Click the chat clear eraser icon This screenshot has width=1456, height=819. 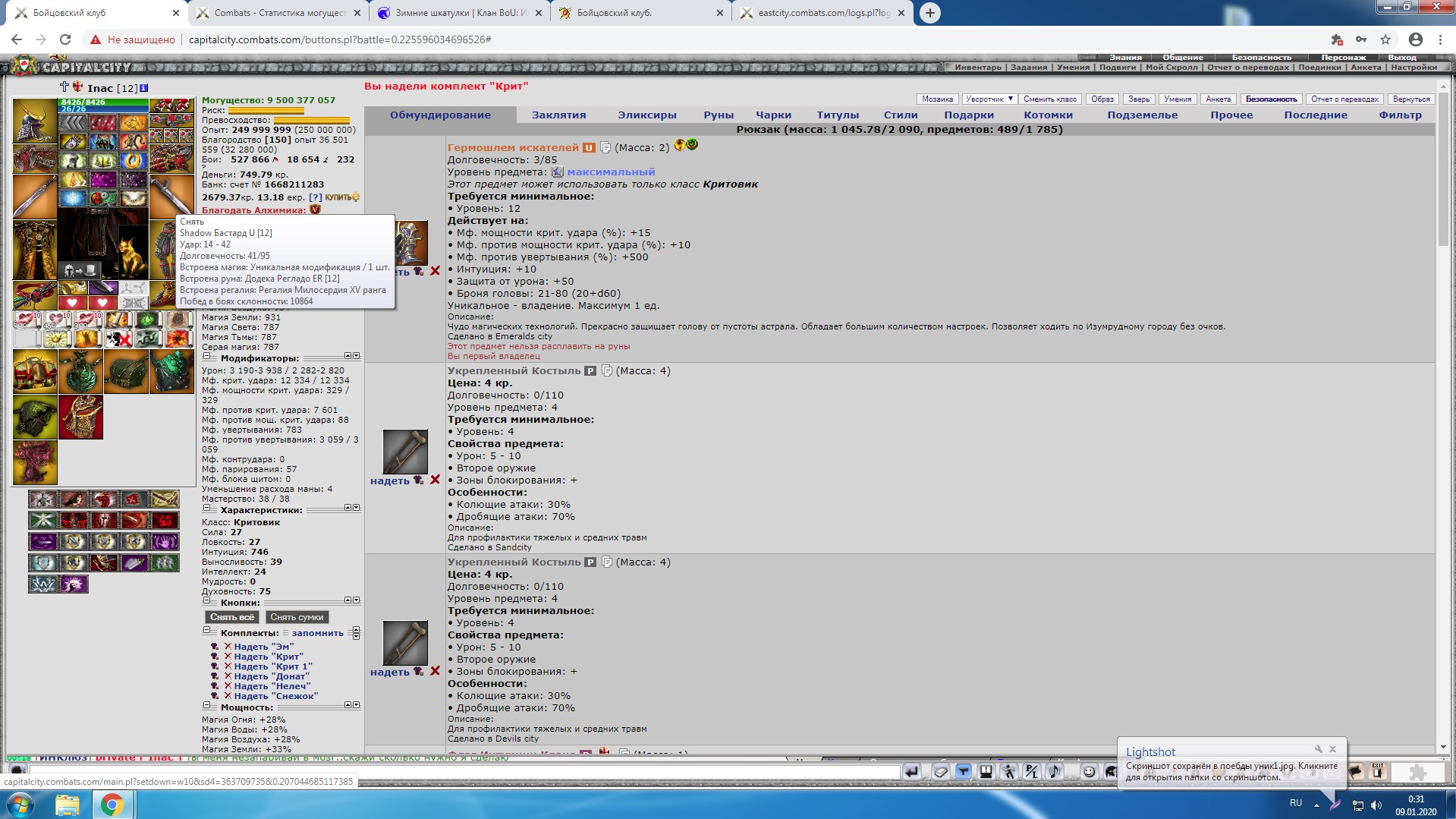(941, 772)
